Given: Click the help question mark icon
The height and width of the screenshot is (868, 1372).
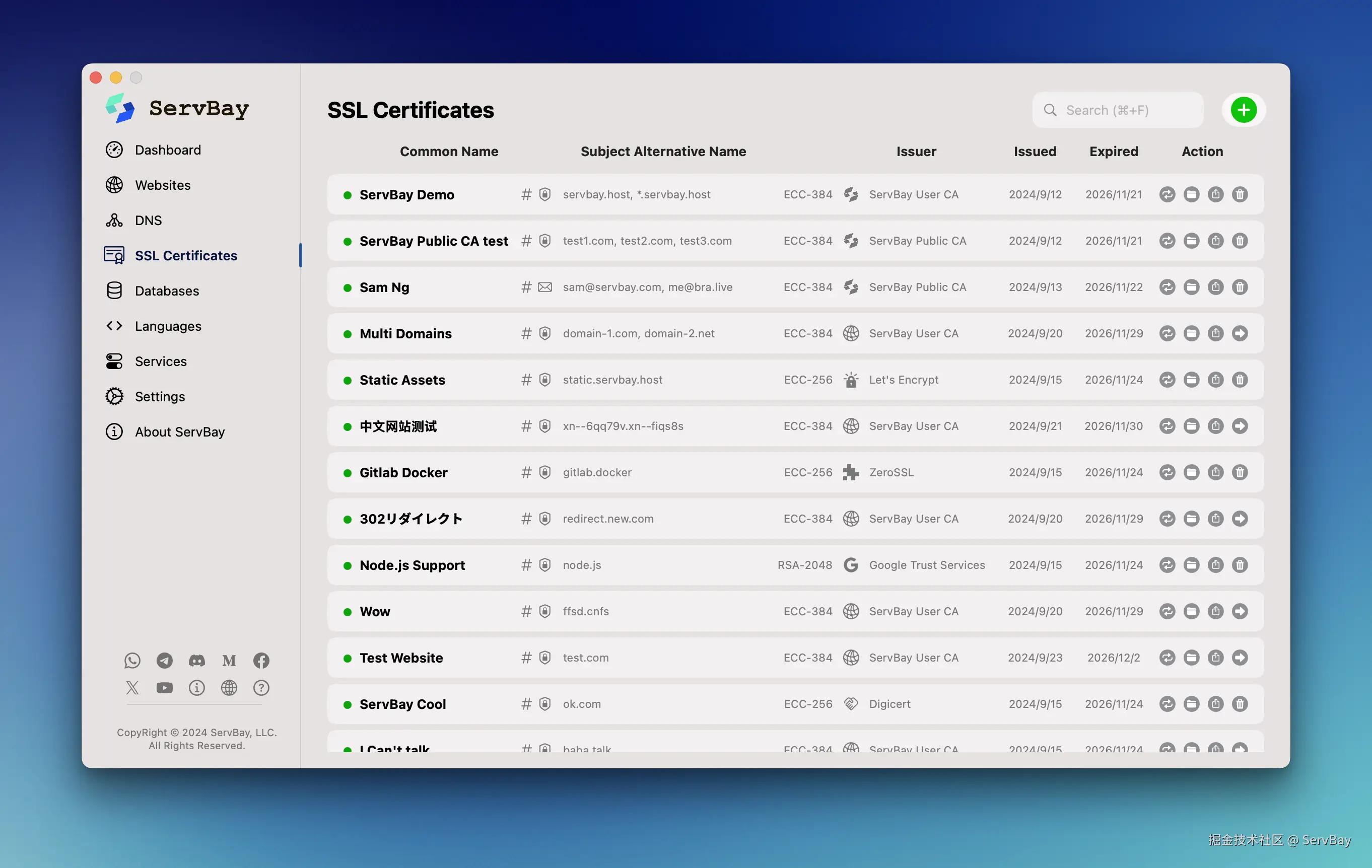Looking at the screenshot, I should pyautogui.click(x=261, y=688).
